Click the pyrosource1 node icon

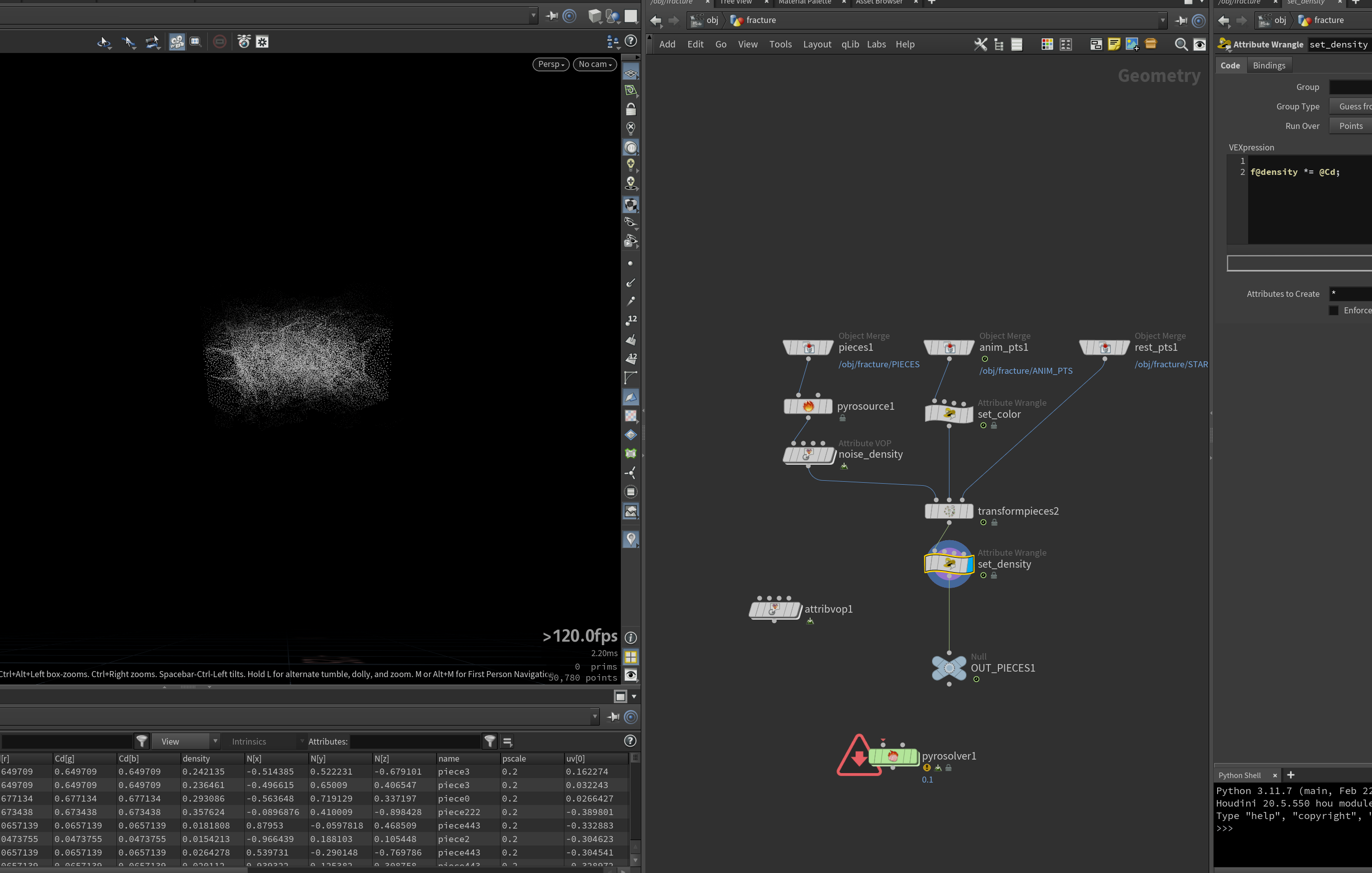point(808,407)
